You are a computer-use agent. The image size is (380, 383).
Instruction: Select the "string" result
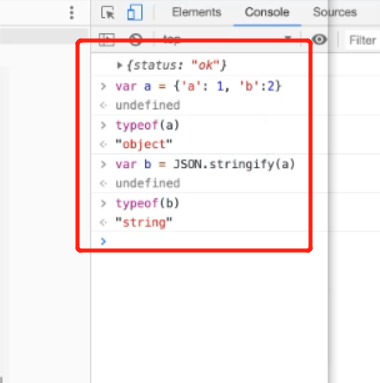click(144, 222)
